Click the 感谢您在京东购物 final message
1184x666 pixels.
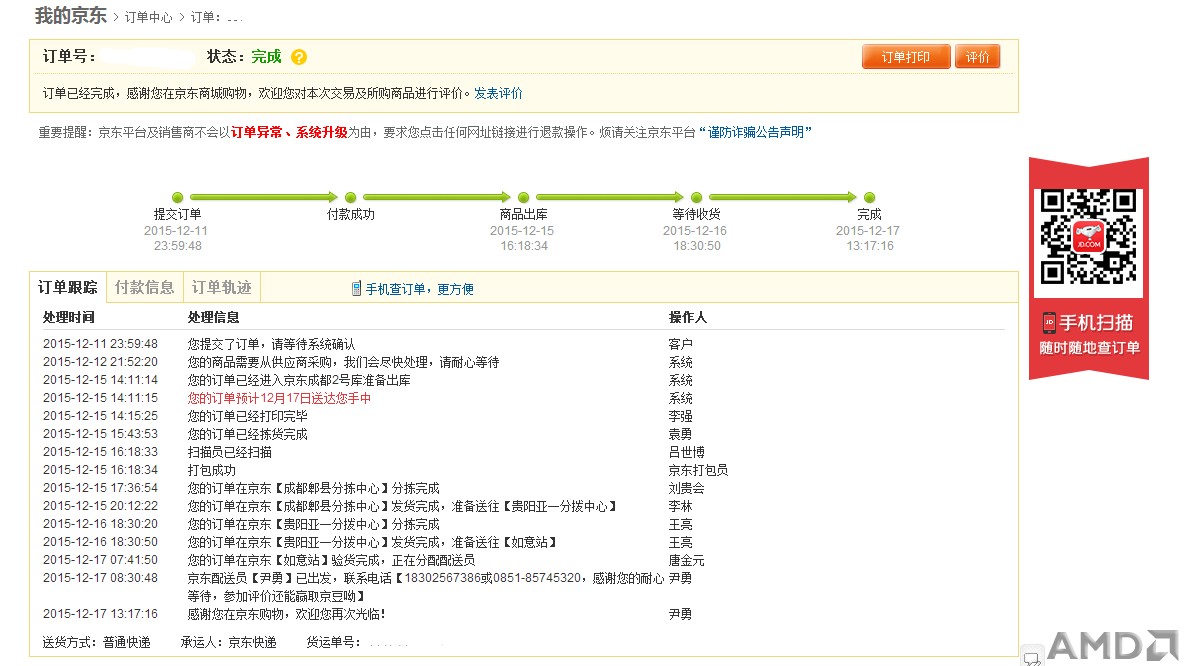(x=287, y=614)
